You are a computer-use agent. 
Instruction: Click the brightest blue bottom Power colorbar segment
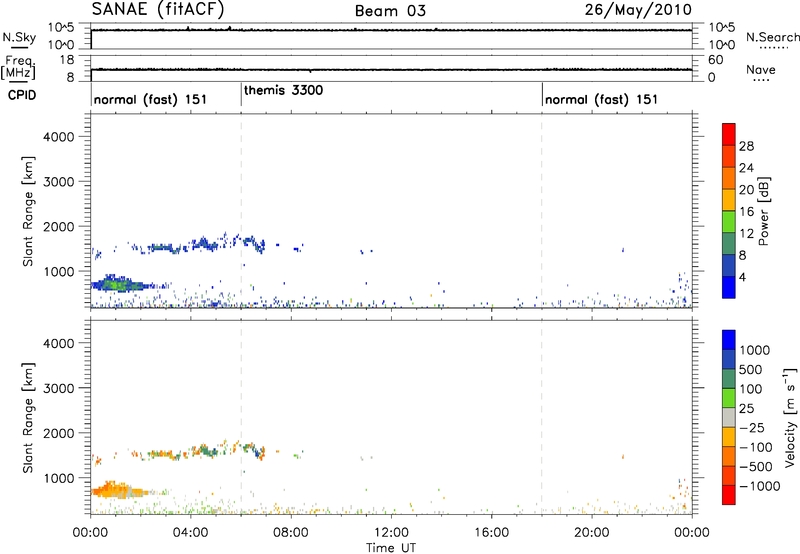coord(729,287)
